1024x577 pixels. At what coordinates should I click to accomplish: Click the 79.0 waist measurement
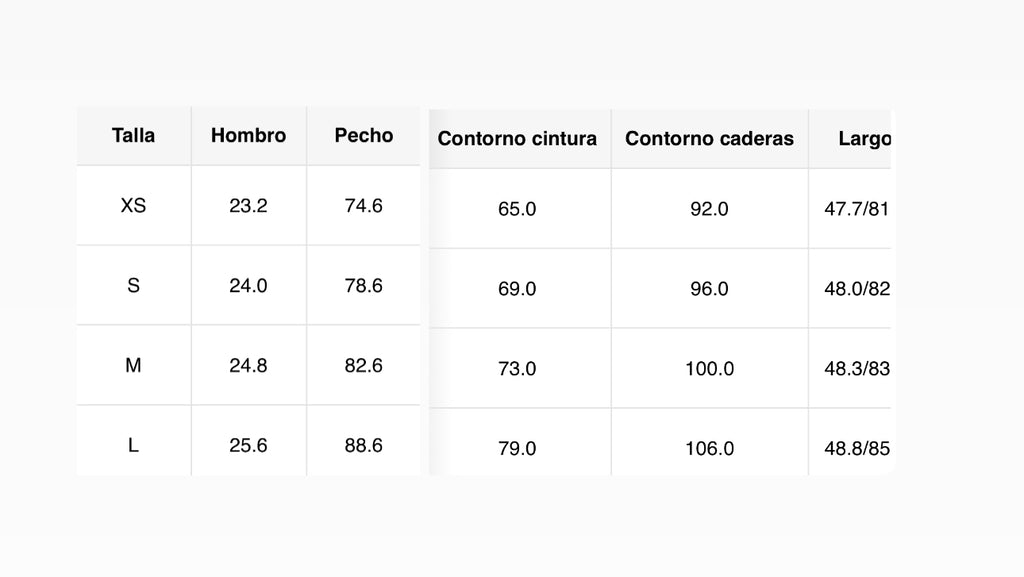coord(517,449)
